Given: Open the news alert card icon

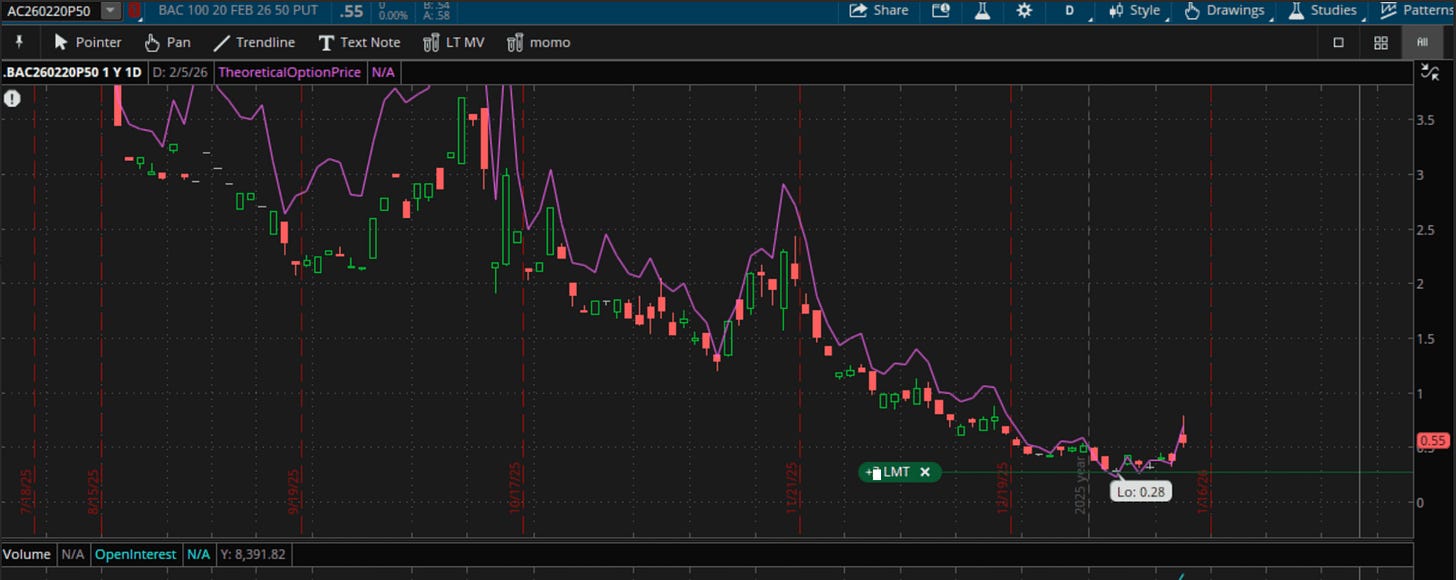Looking at the screenshot, I should click(940, 10).
